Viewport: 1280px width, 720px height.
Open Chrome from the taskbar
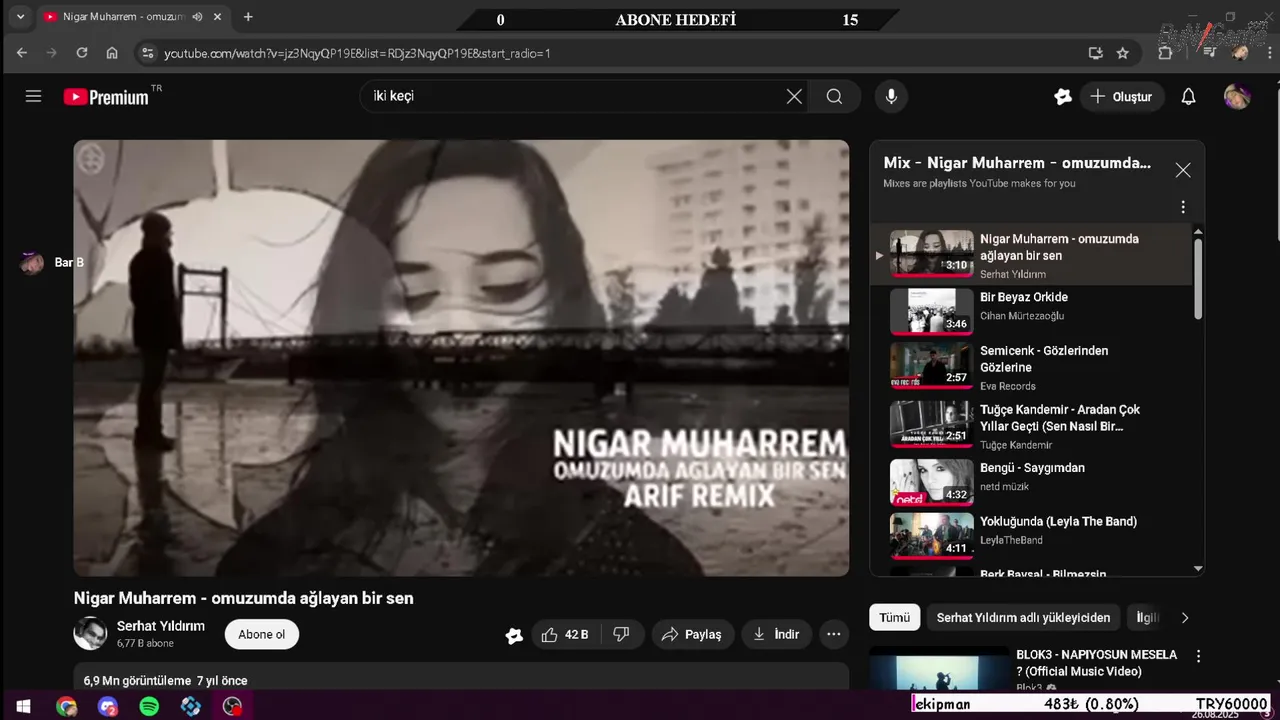(66, 706)
